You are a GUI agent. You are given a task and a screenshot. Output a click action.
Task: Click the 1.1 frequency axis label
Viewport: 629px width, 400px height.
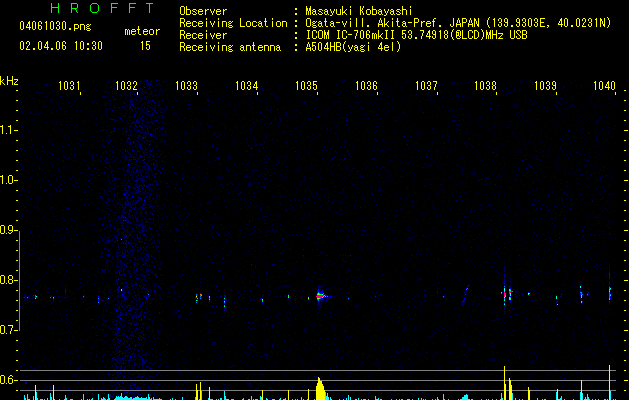click(8, 130)
